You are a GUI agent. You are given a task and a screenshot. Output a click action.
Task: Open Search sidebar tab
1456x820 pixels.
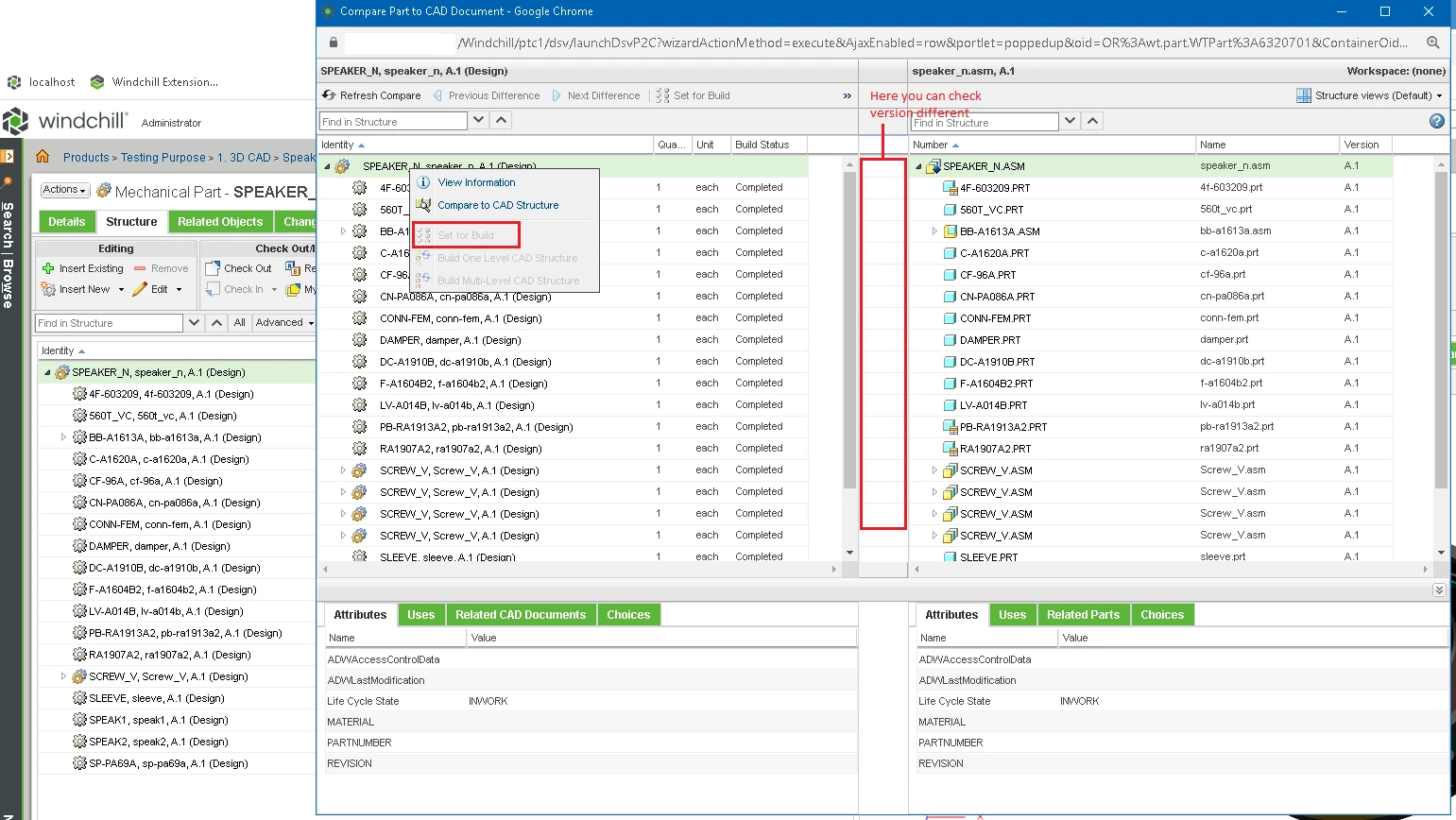(9, 226)
